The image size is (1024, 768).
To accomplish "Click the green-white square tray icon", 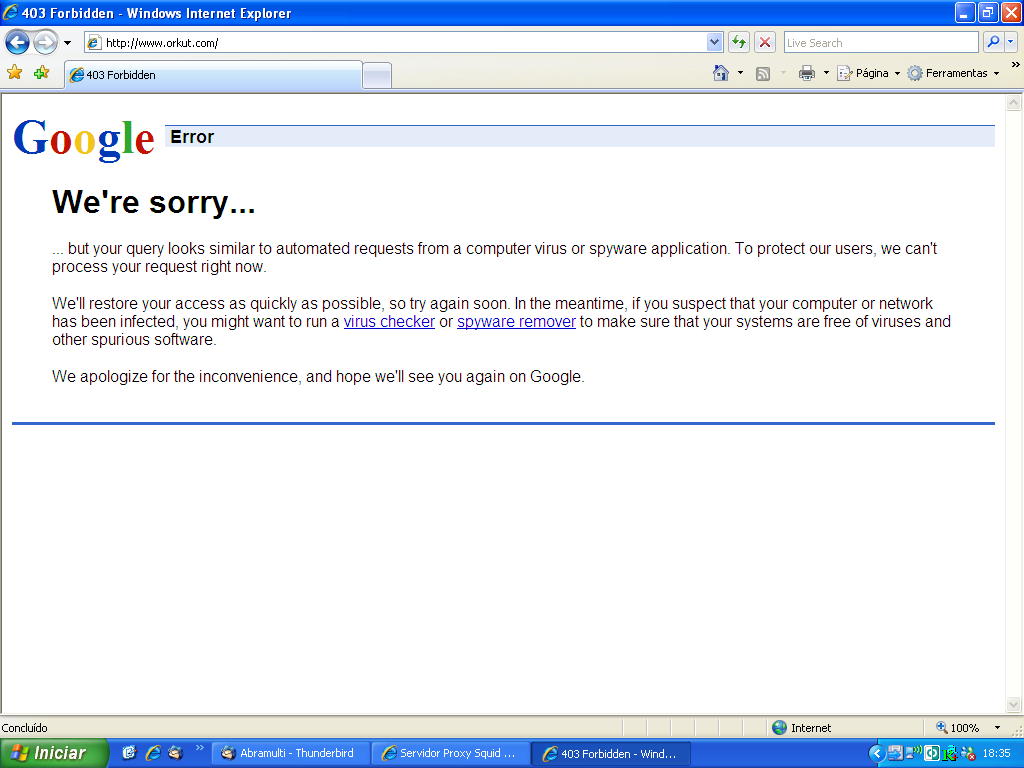I will 931,754.
